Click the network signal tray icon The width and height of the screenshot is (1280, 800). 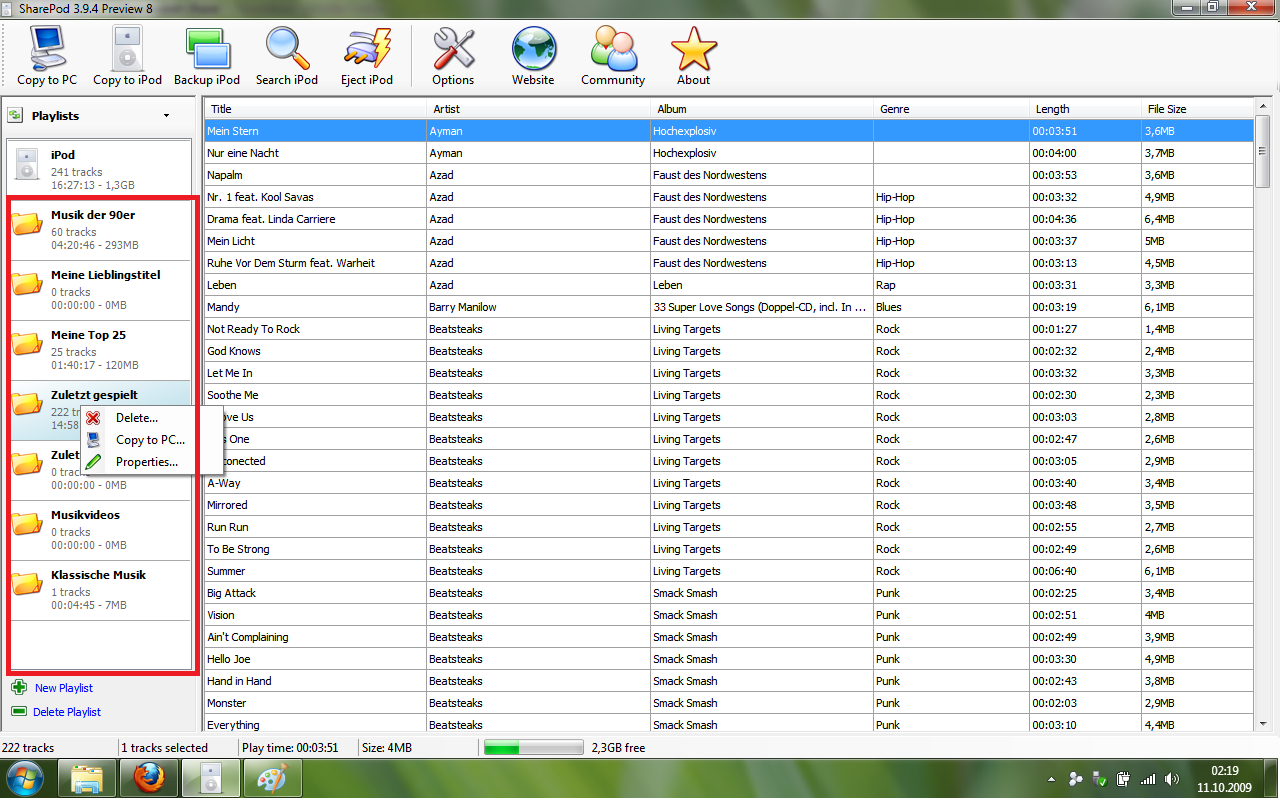click(x=1148, y=779)
